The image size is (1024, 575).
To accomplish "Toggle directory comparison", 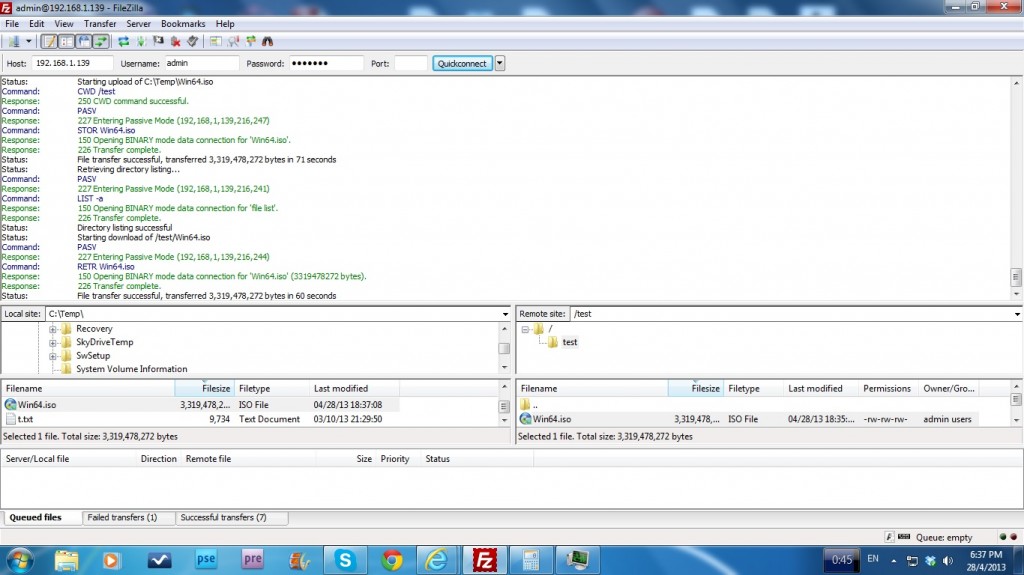I will [233, 41].
